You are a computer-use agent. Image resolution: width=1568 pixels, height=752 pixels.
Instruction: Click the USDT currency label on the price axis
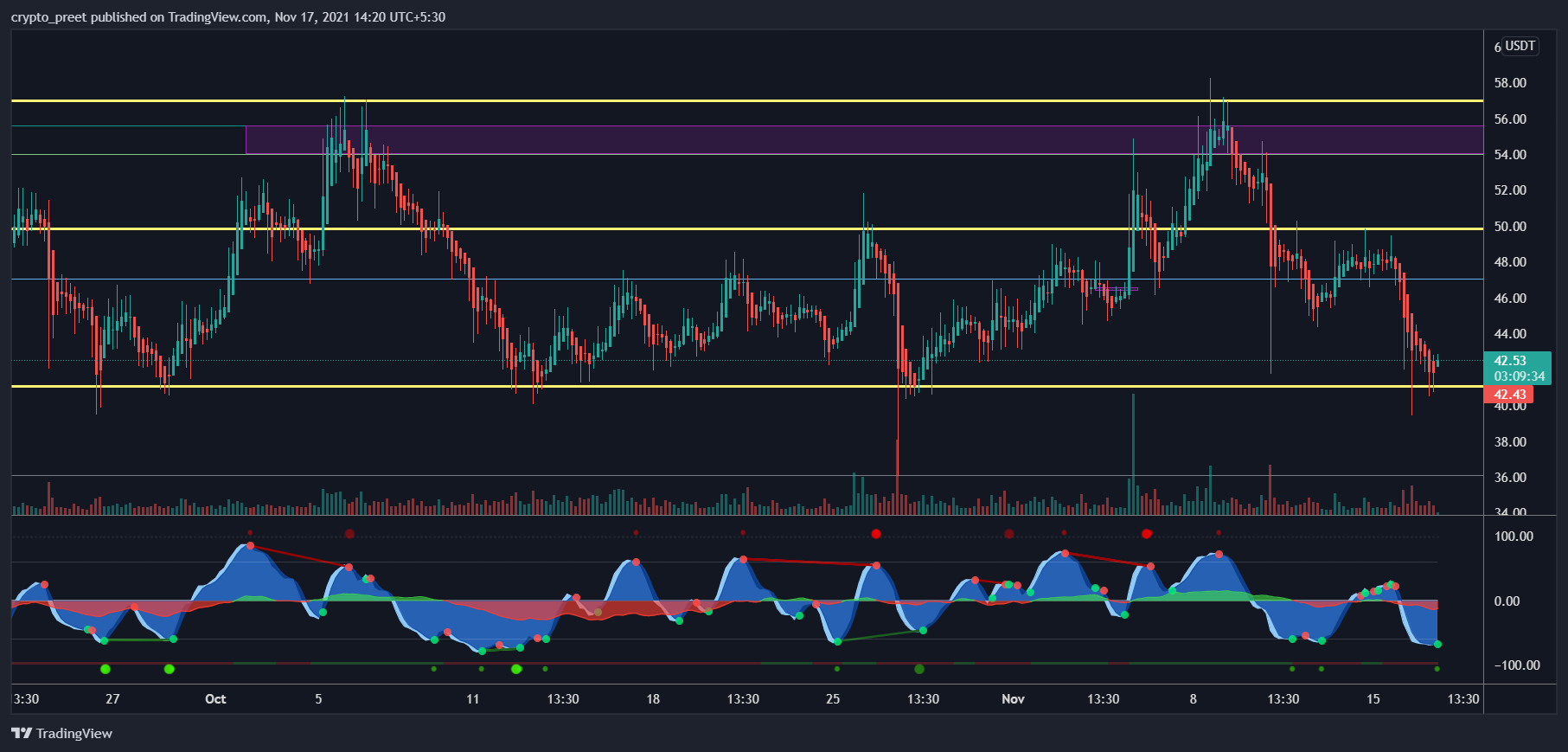1520,46
